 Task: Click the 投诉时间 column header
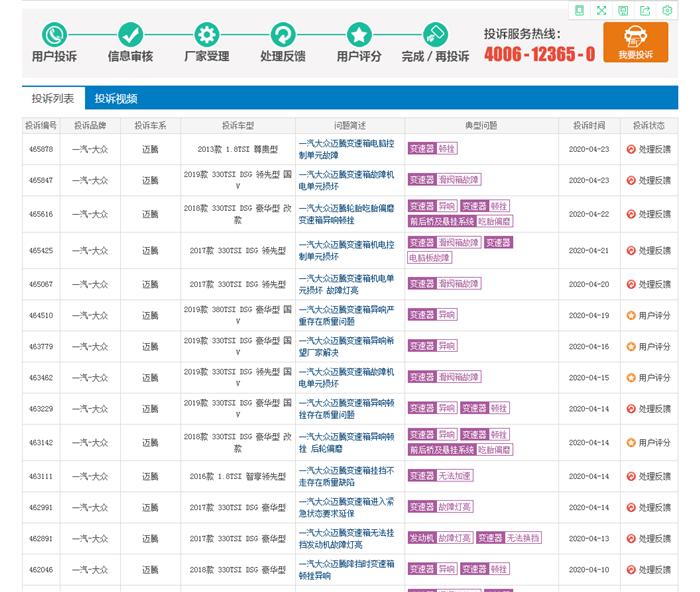(x=589, y=125)
